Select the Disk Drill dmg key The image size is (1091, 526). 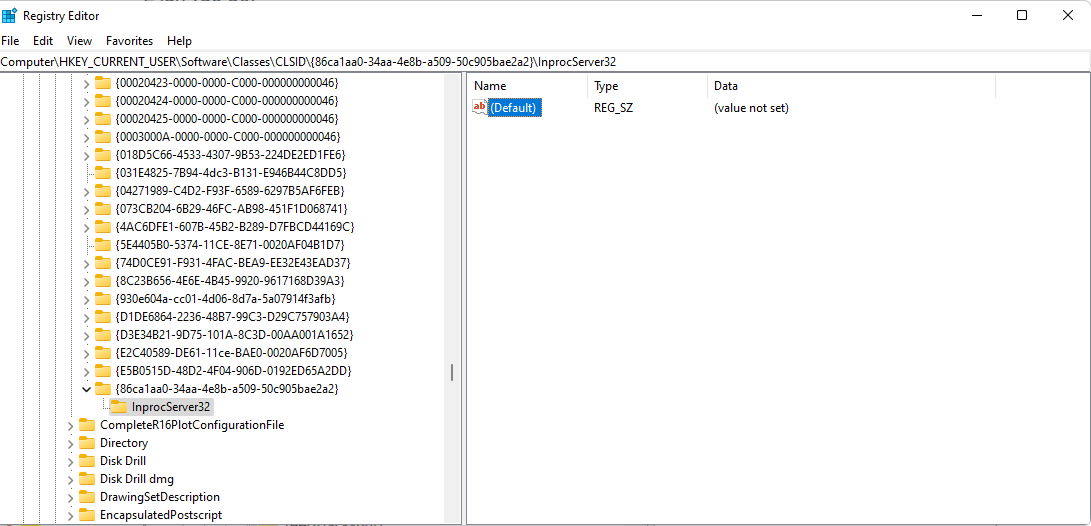[137, 479]
